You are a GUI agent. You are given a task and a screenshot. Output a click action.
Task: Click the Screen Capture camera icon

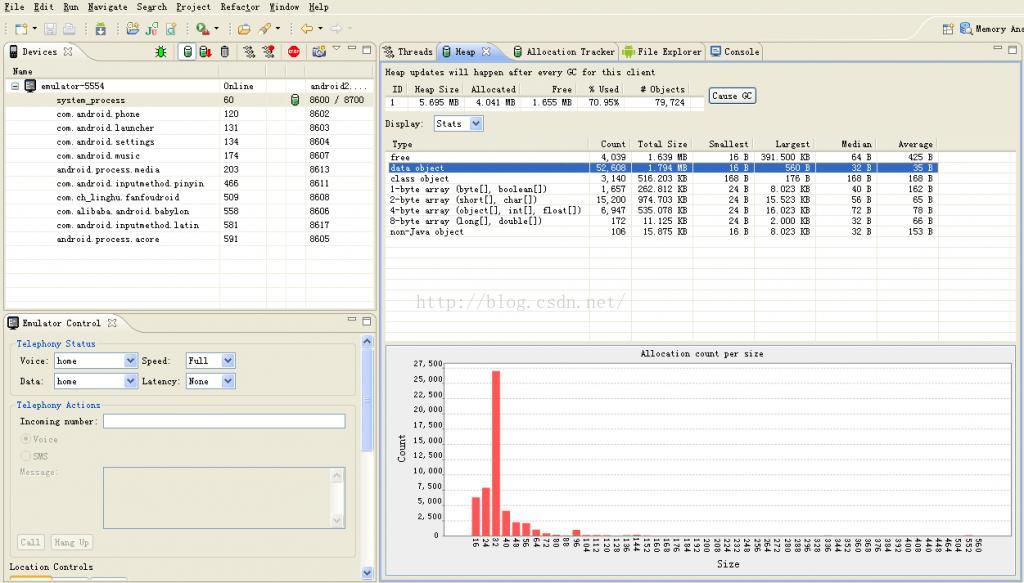(318, 52)
